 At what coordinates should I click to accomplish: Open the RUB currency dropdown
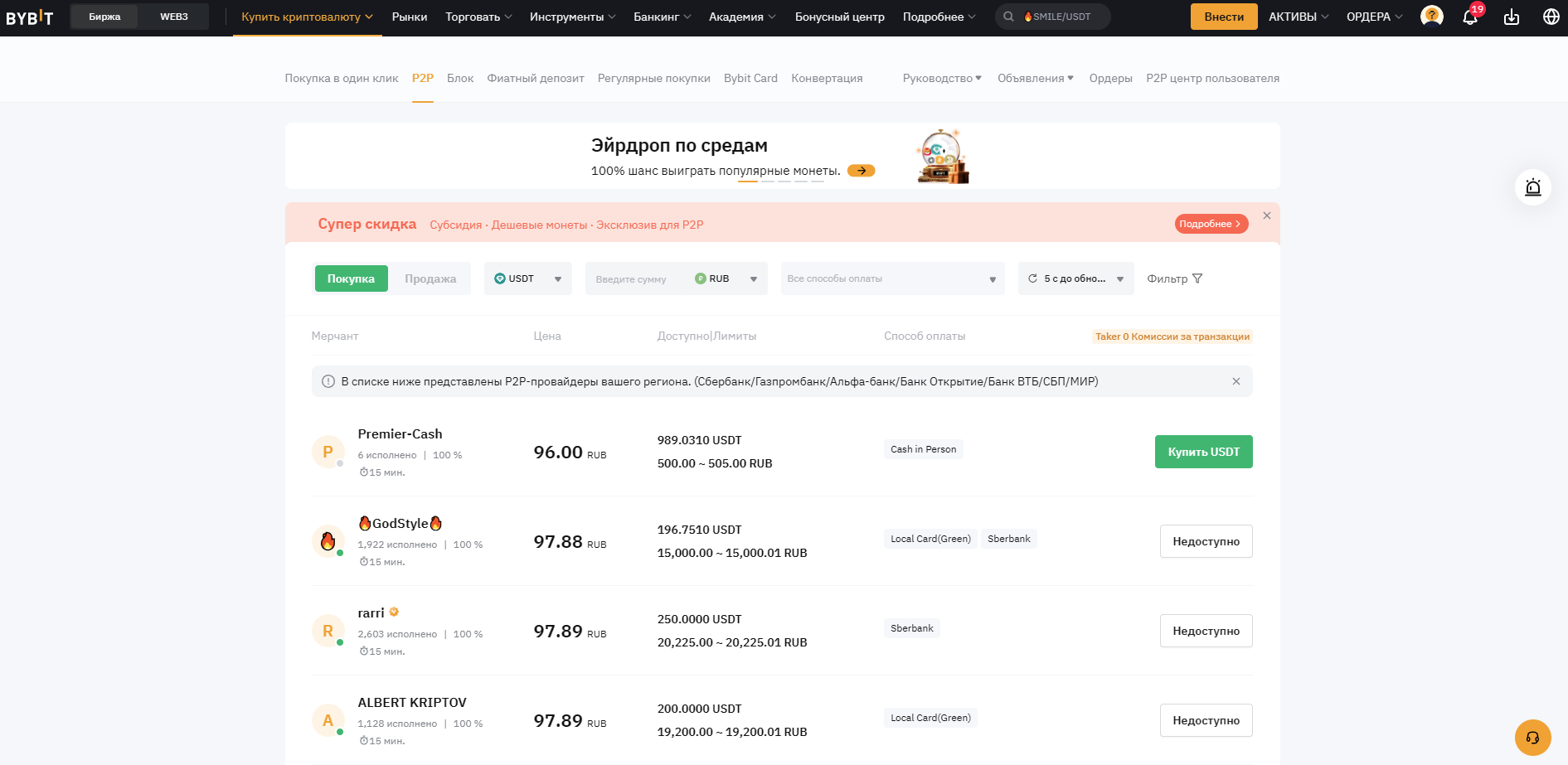click(x=726, y=278)
